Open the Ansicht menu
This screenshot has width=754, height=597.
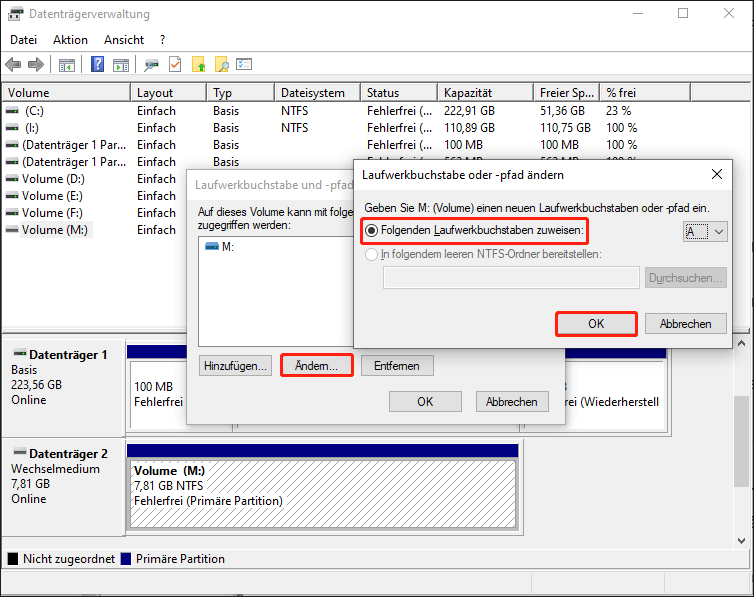[x=124, y=39]
